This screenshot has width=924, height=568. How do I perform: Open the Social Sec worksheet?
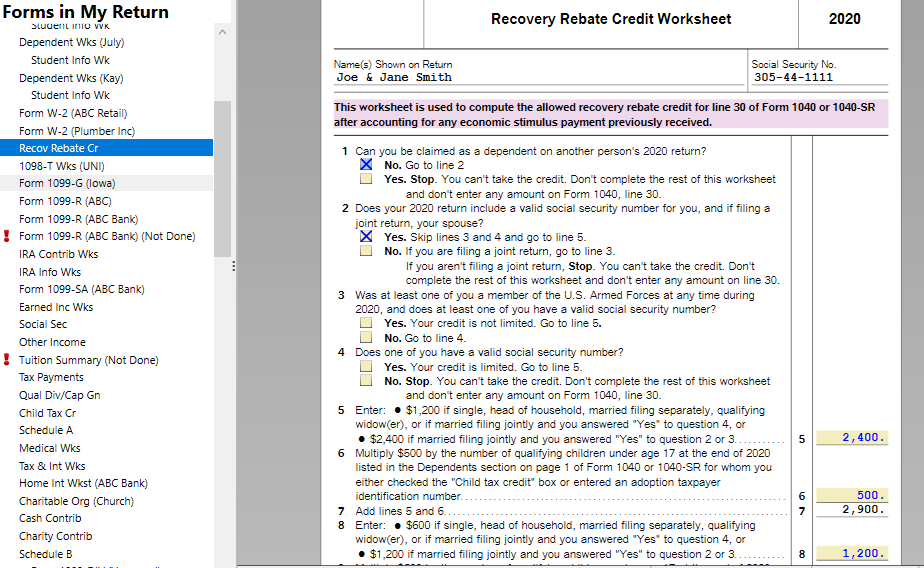(x=42, y=324)
